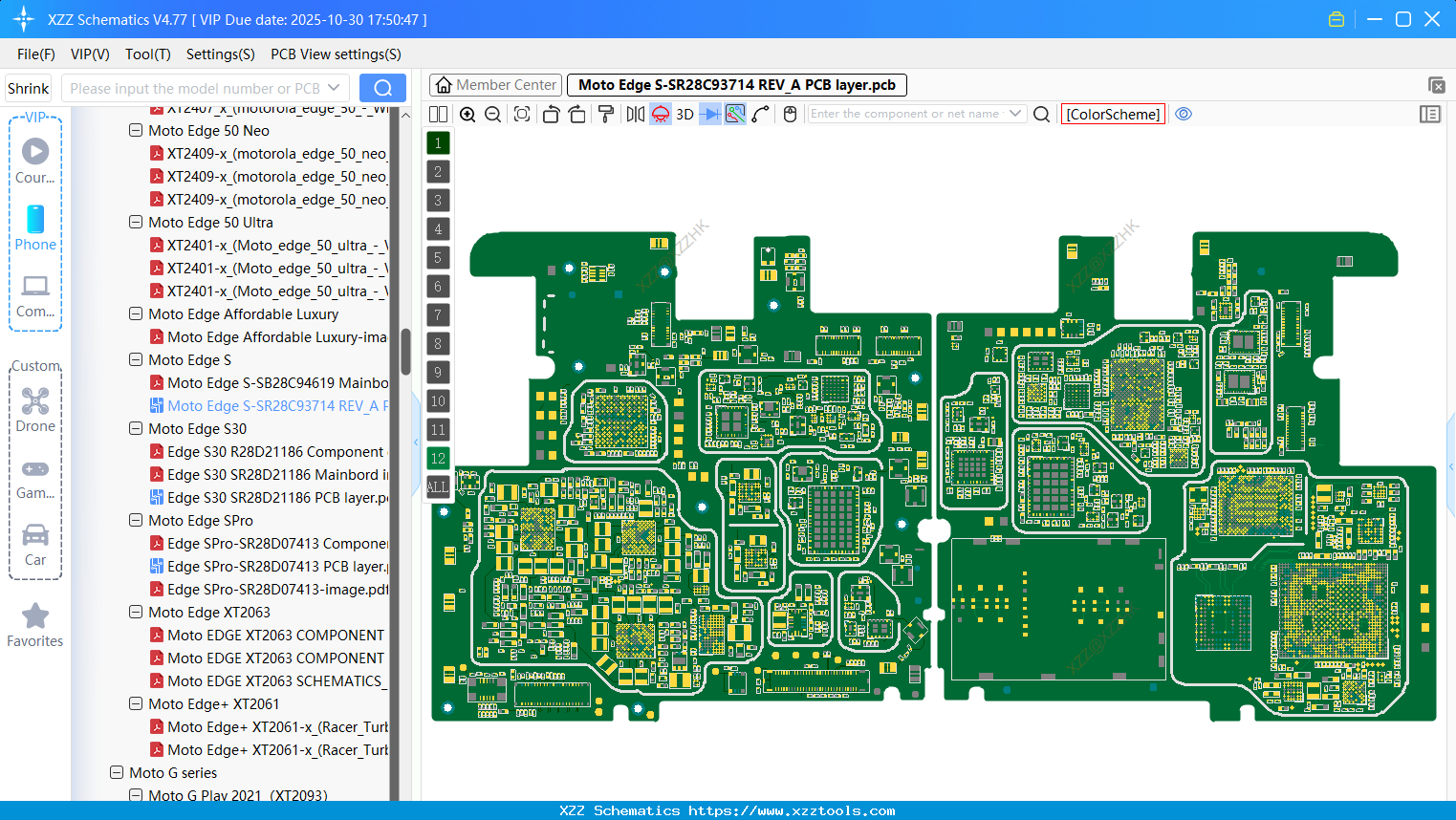Toggle the eye visibility icon beside ColorScheme
This screenshot has height=820, width=1456.
pyautogui.click(x=1184, y=114)
